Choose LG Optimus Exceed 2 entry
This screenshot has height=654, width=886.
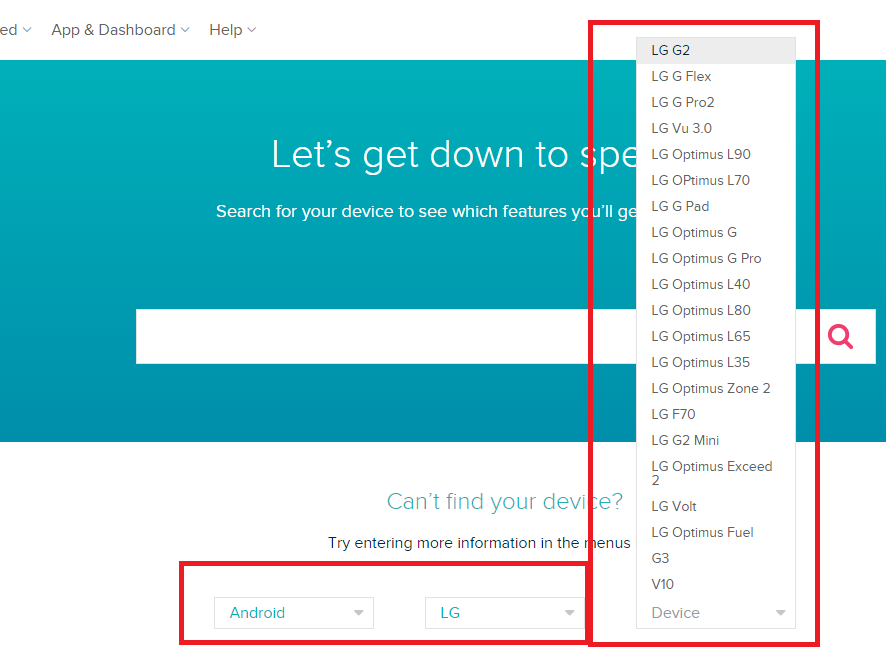tap(716, 473)
